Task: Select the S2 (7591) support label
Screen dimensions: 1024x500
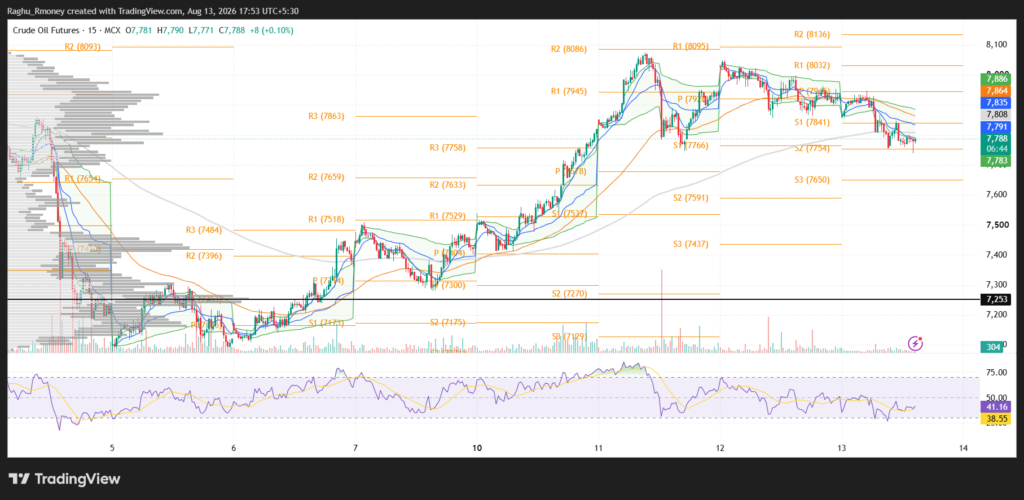Action: [x=690, y=198]
